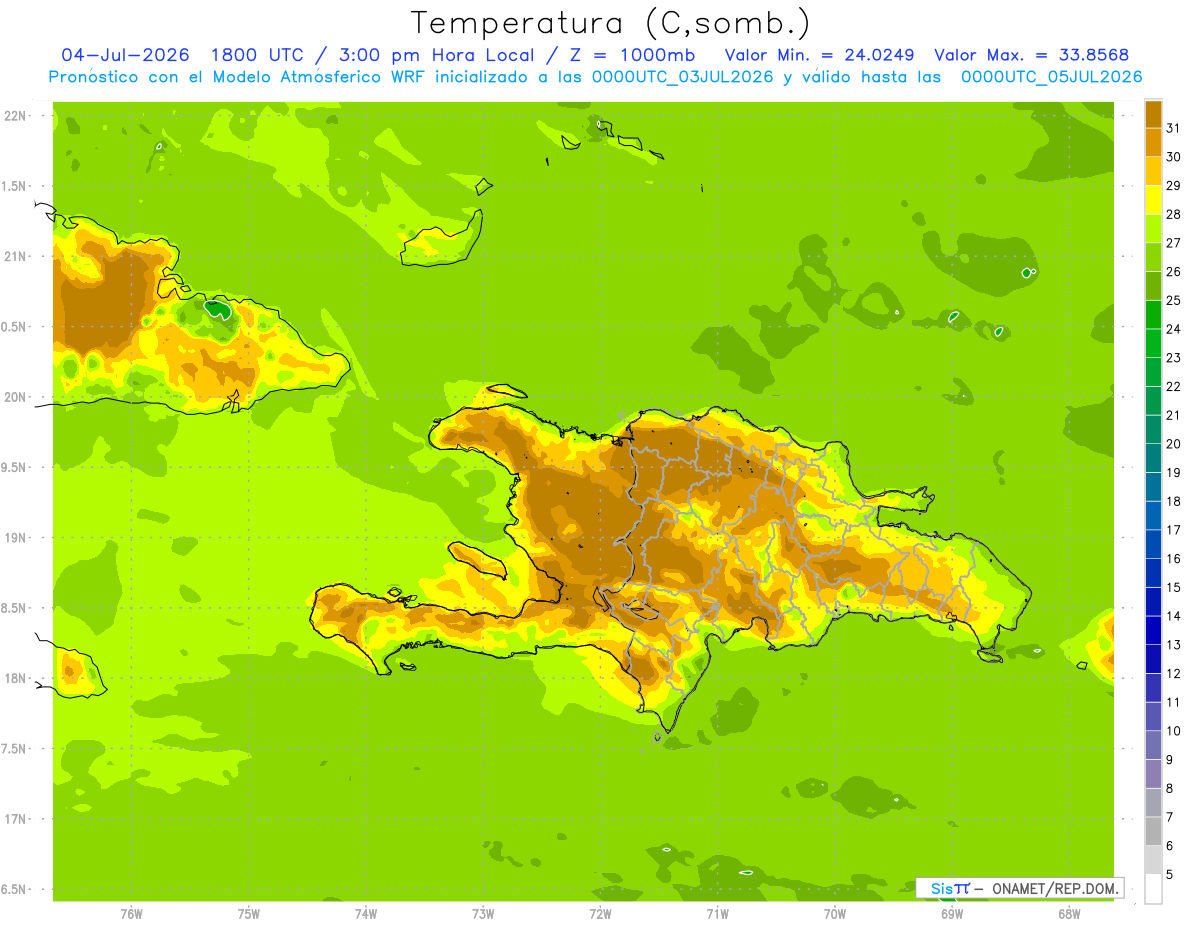Click the 69W longitude label
1200x927 pixels.
click(951, 913)
